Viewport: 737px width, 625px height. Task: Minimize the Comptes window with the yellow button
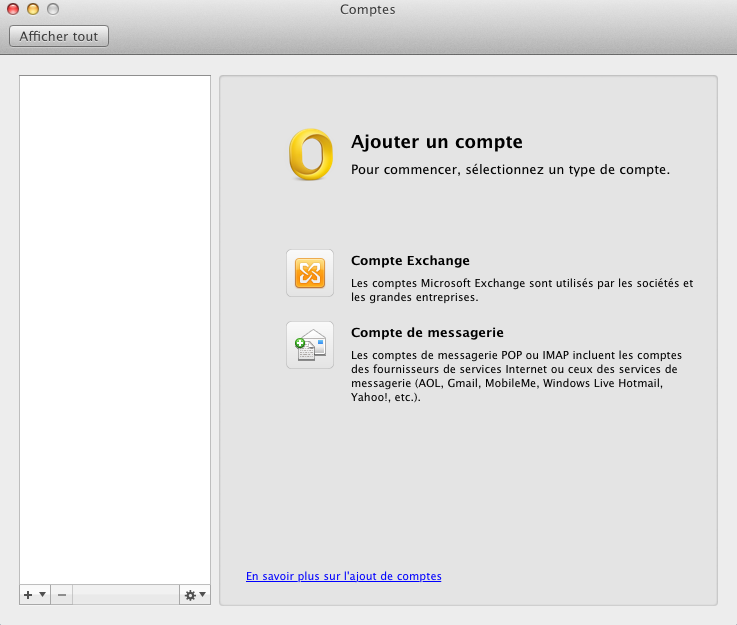(x=33, y=9)
